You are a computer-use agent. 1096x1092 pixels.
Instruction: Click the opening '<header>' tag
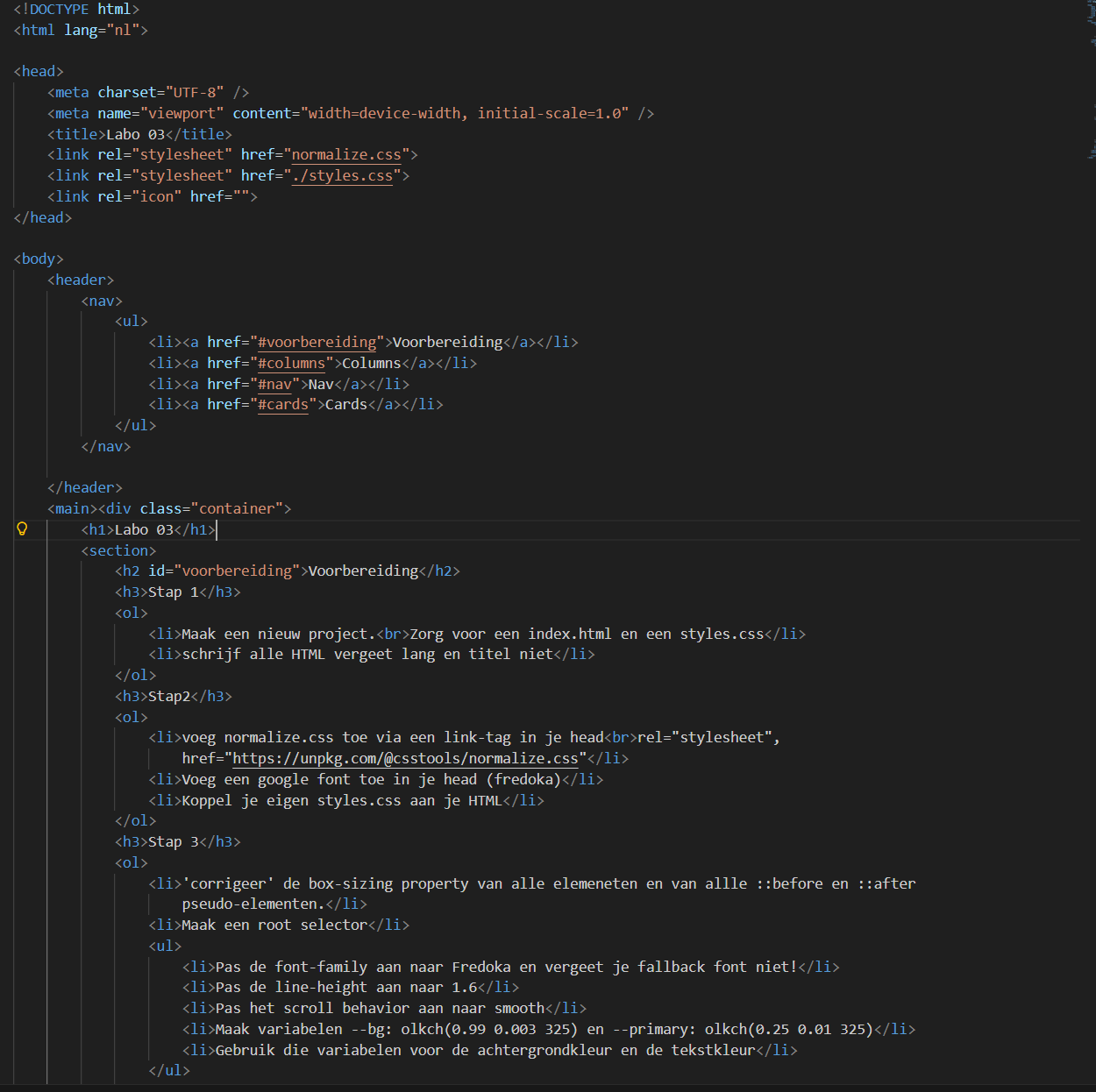pyautogui.click(x=81, y=280)
